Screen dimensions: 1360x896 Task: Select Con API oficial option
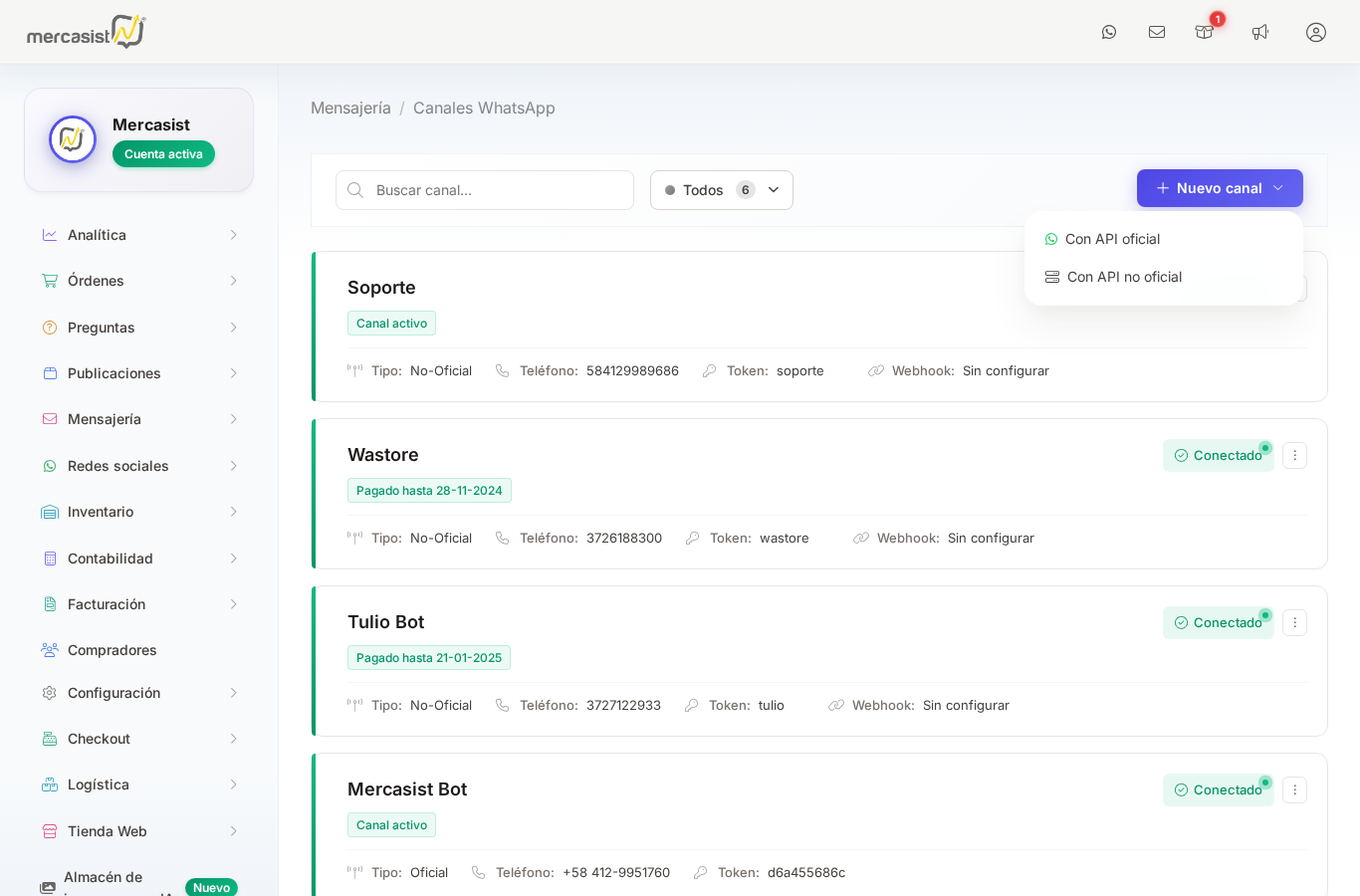pyautogui.click(x=1112, y=239)
